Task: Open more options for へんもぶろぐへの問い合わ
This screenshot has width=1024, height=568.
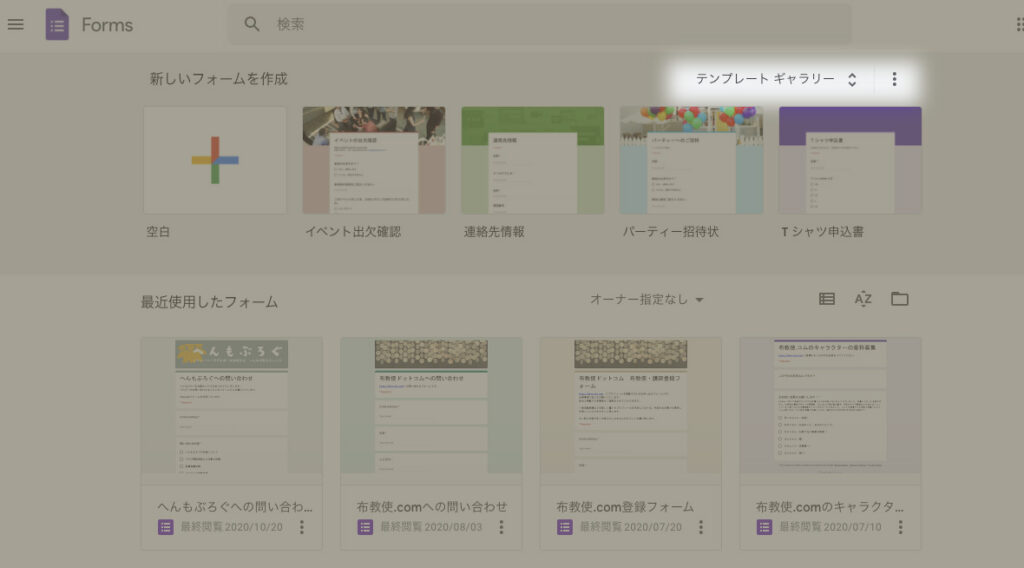Action: tap(302, 527)
